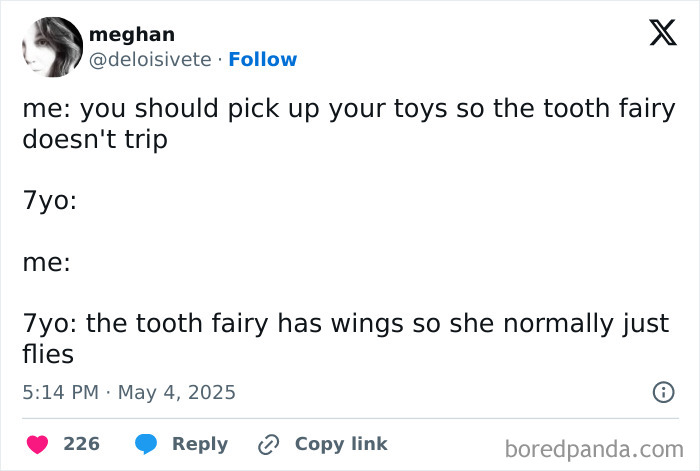Click the chain link icon
700x471 pixels.
(268, 443)
